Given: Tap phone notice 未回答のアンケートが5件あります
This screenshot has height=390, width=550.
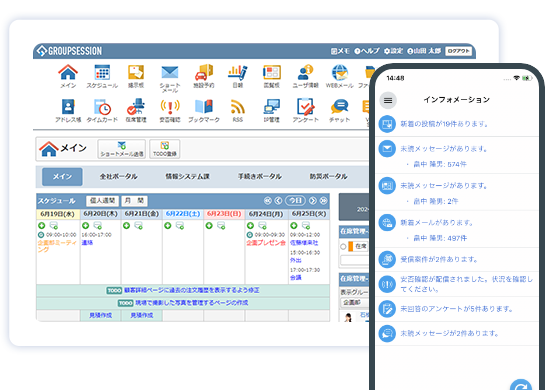Looking at the screenshot, I should pos(456,309).
